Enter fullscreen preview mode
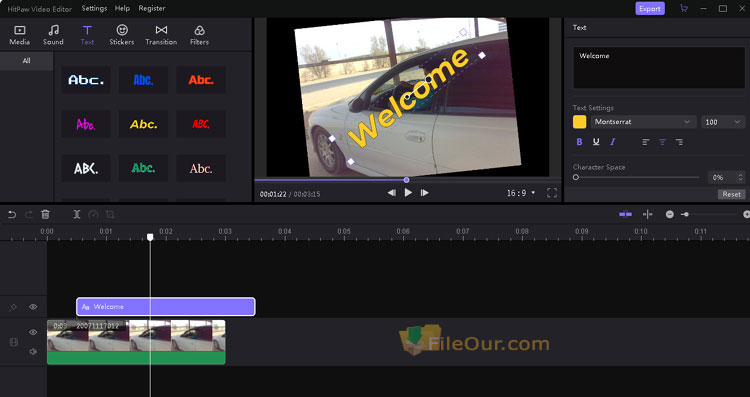This screenshot has height=397, width=750. [x=551, y=193]
